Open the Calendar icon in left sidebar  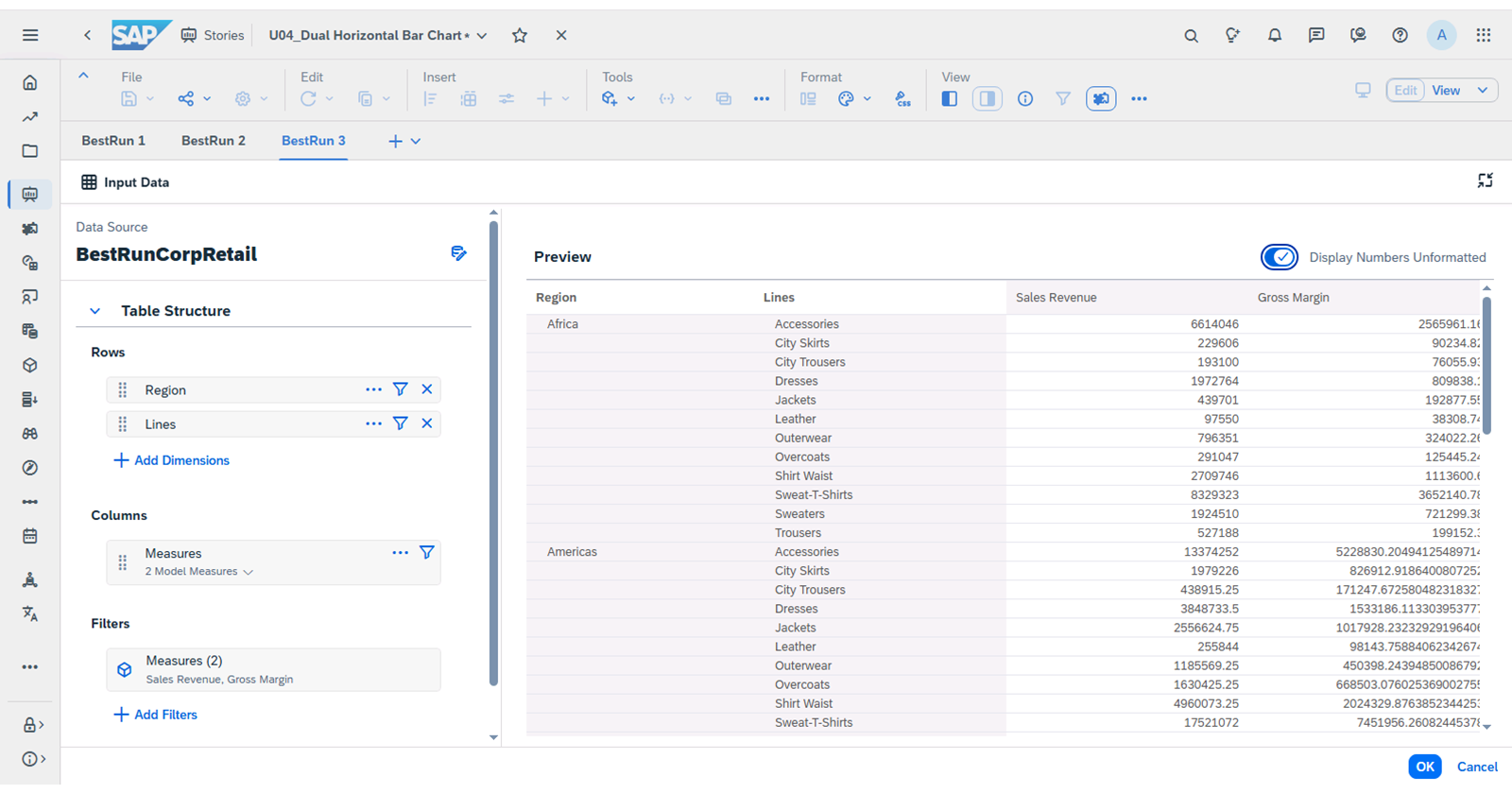[x=30, y=536]
